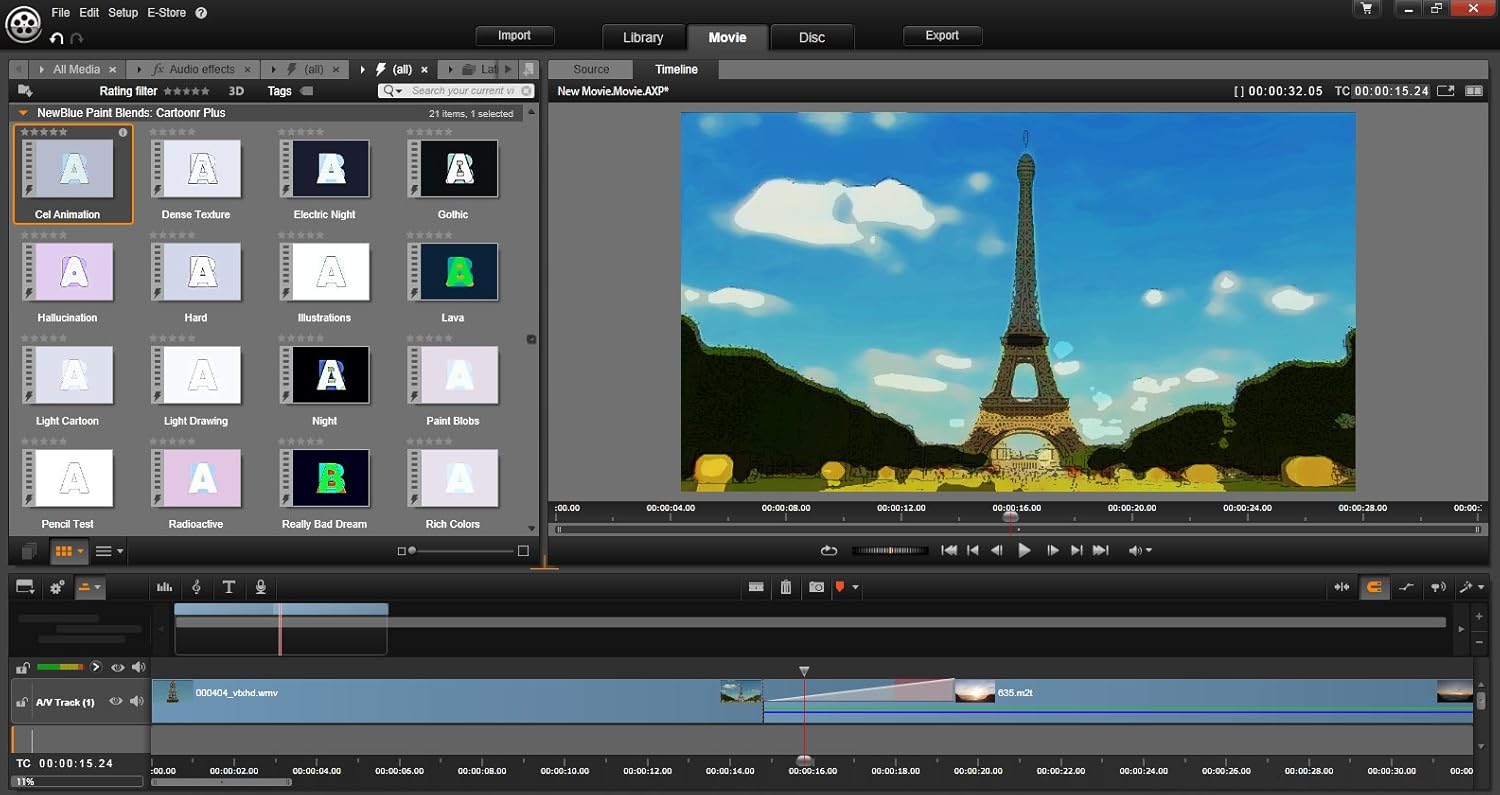Click the razor blade split clip icon
Image resolution: width=1500 pixels, height=795 pixels.
[x=757, y=587]
